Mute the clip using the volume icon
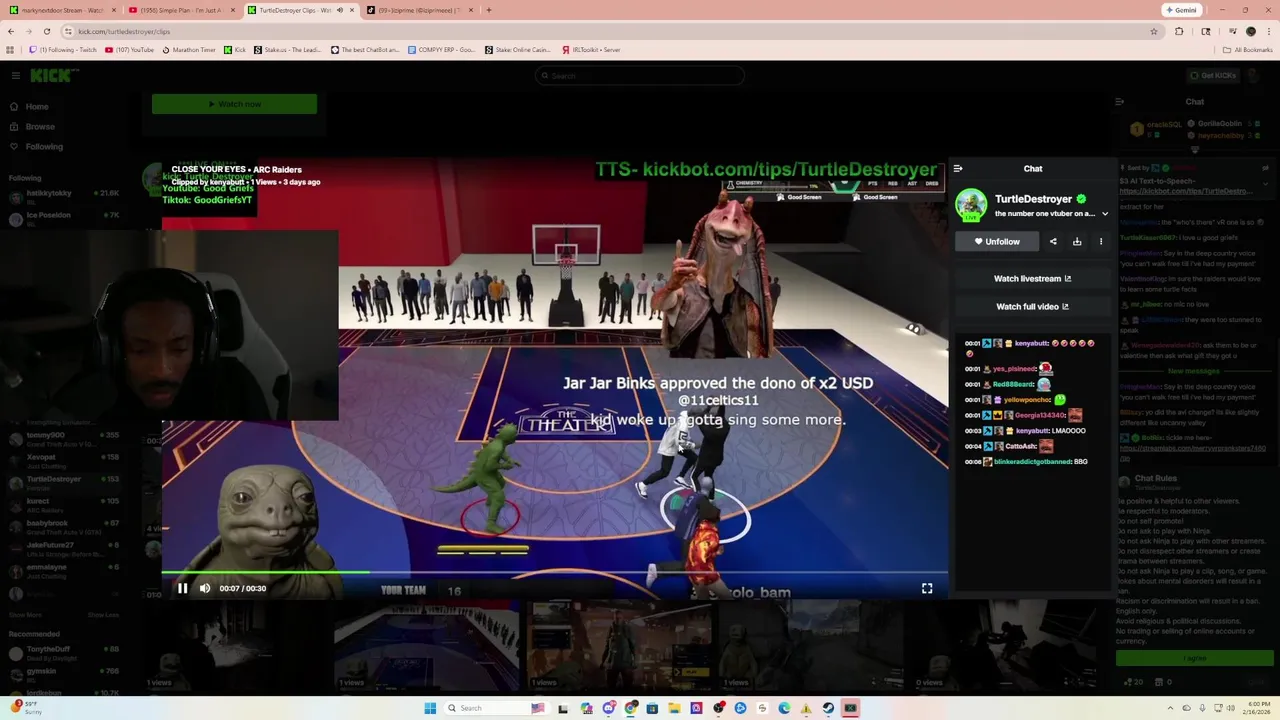The width and height of the screenshot is (1280, 720). [x=205, y=588]
